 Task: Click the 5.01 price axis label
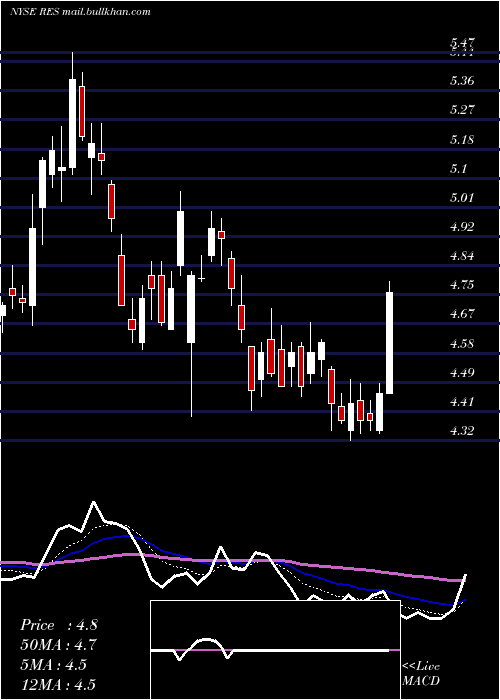point(462,197)
